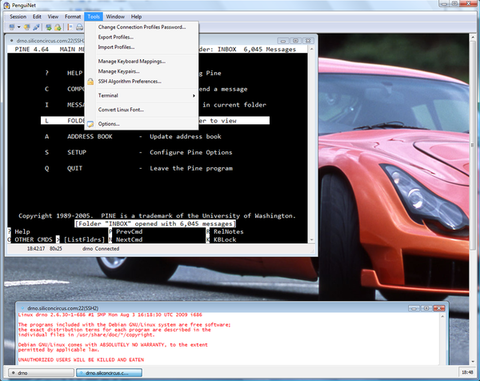
Task: Click the Options menu entry icon
Action: point(90,124)
